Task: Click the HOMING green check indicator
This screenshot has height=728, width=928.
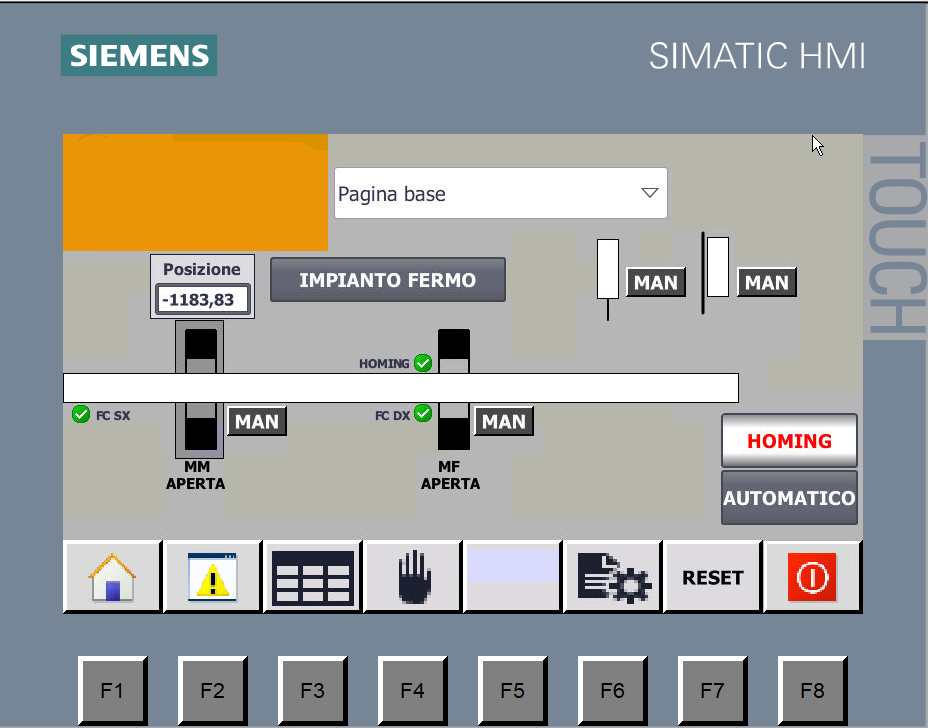Action: [423, 363]
